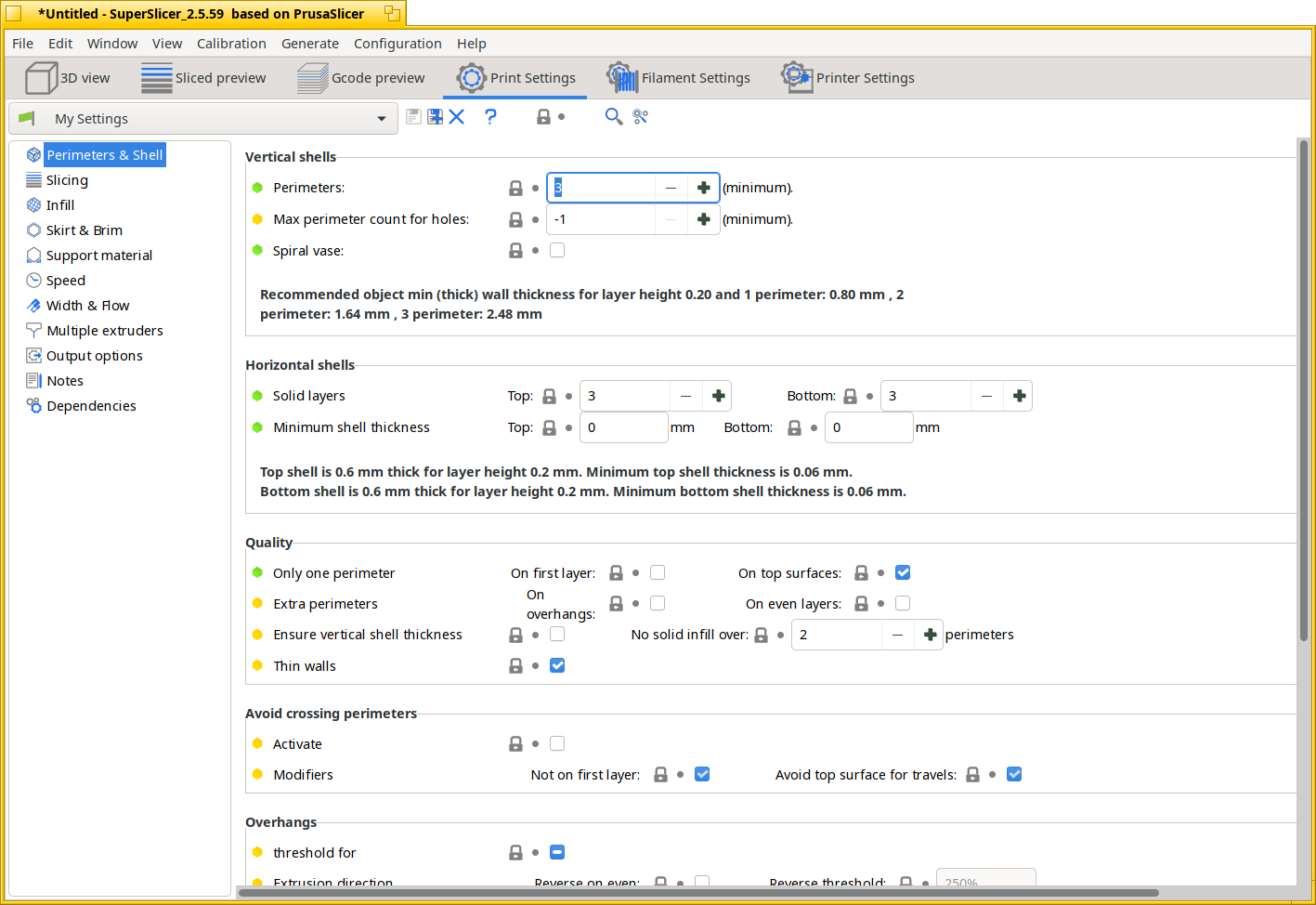Open Skirt & Brim page
The image size is (1316, 905).
(x=84, y=230)
